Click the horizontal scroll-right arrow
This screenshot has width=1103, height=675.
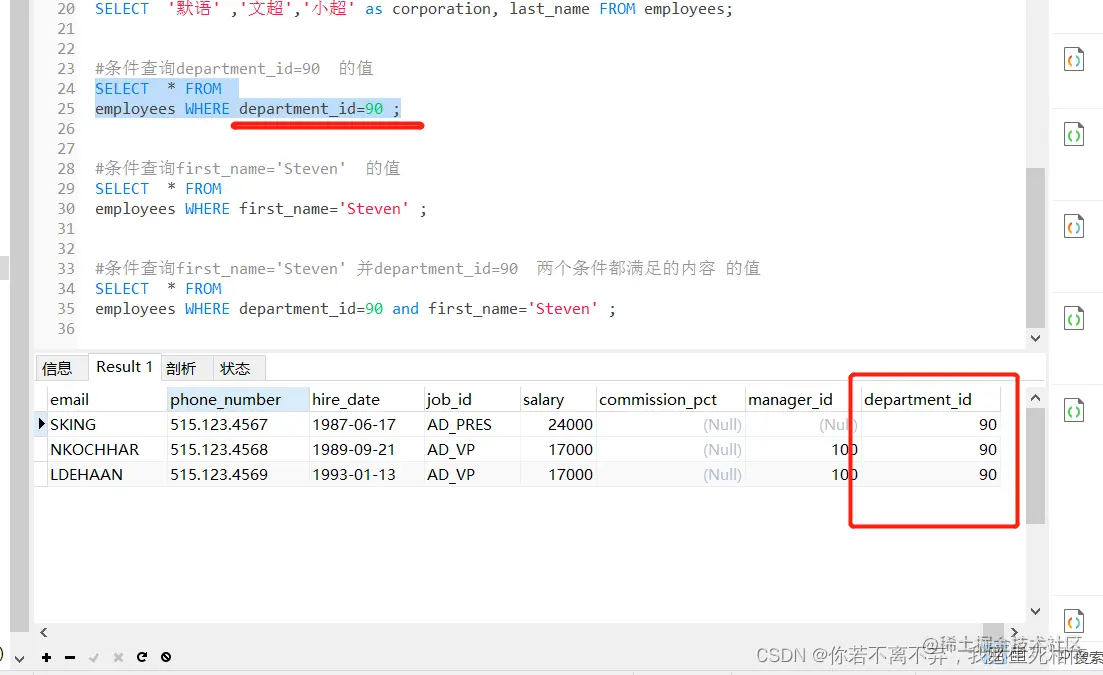click(1014, 632)
